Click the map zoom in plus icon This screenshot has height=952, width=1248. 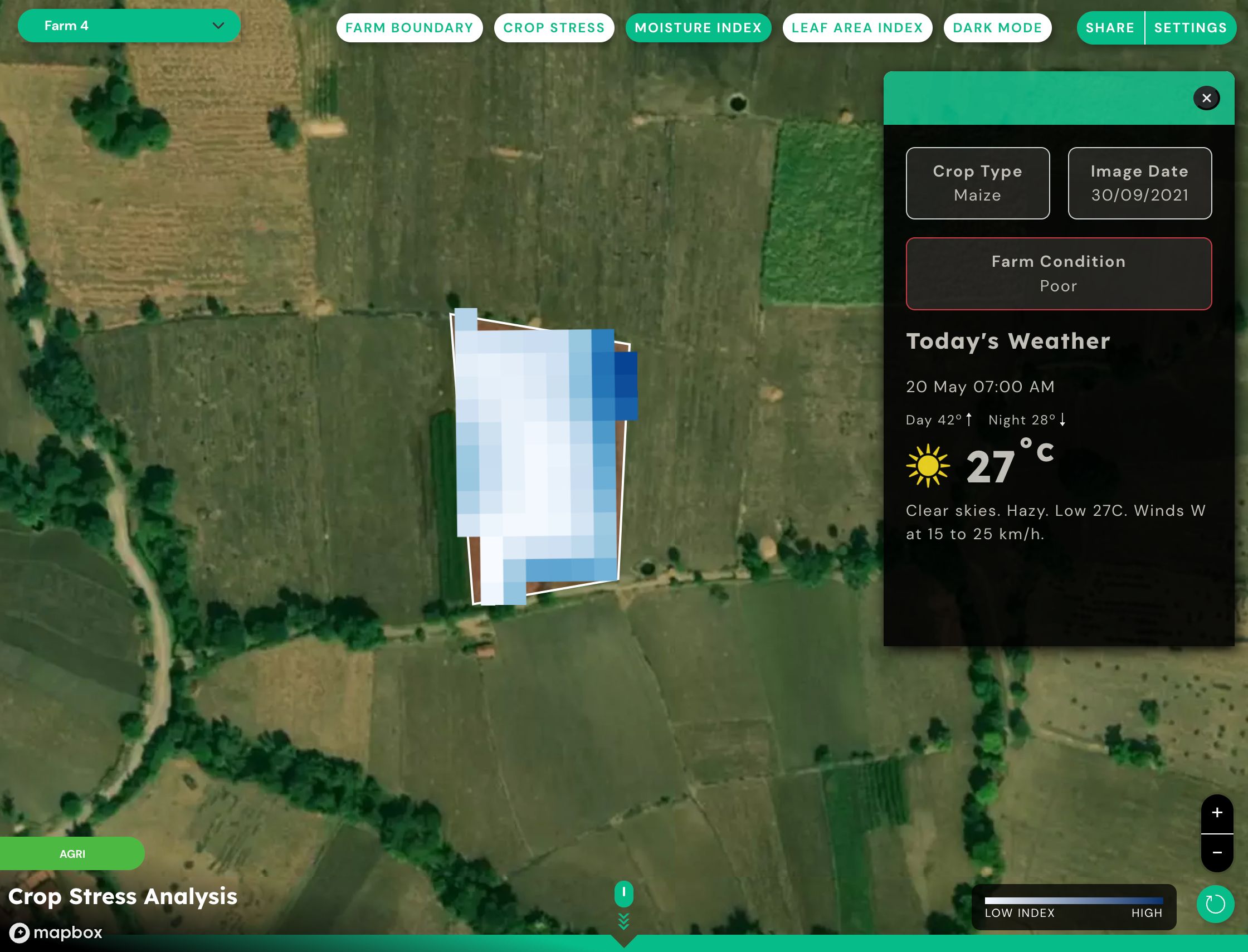click(1217, 813)
